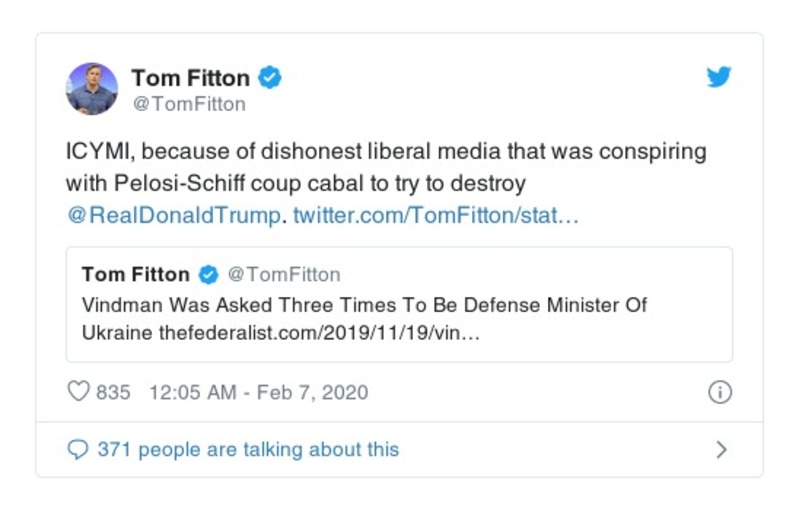Expand the conversation with the right chevron arrow
799x513 pixels.
pos(721,450)
